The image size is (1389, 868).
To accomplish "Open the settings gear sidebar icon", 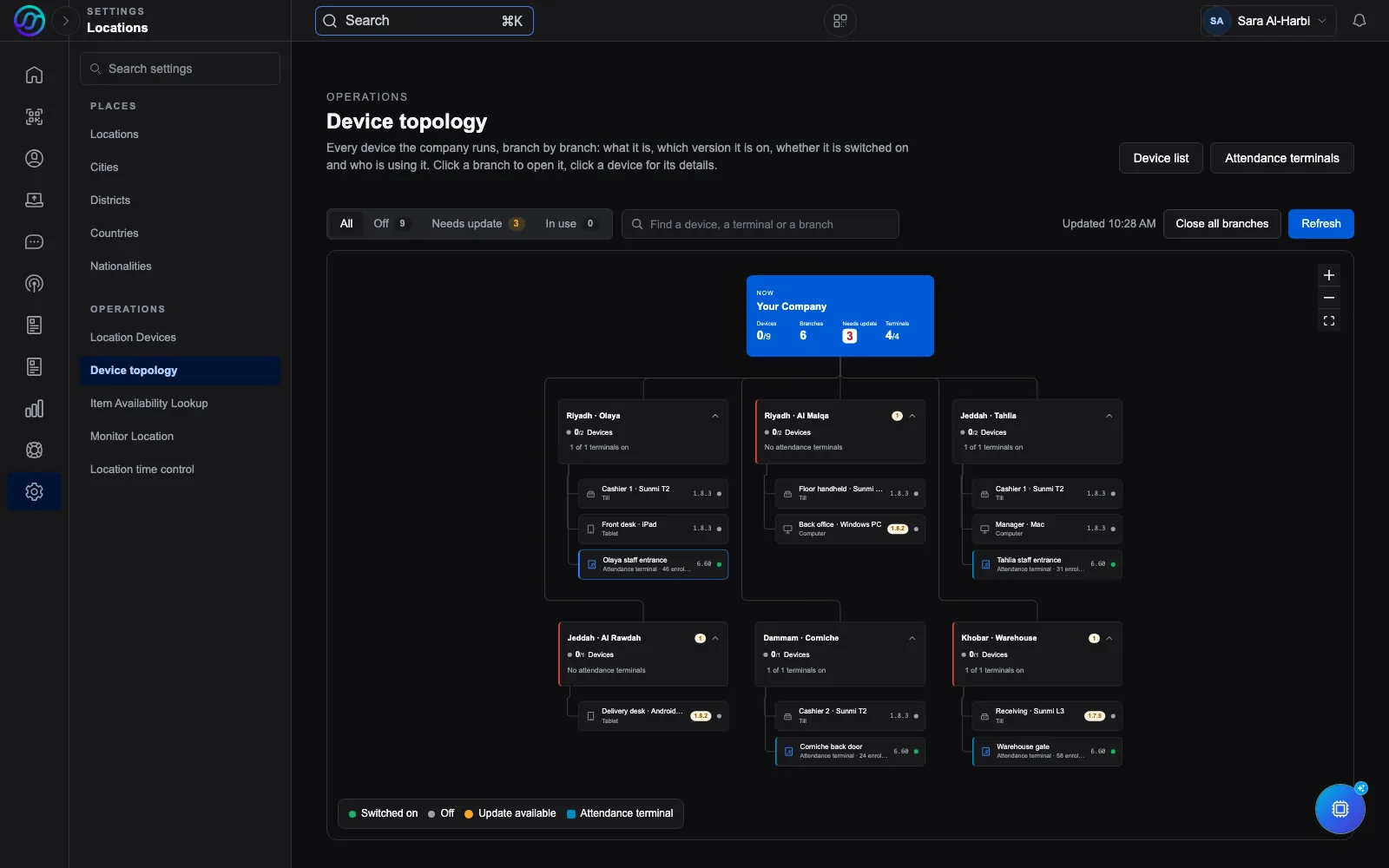I will (x=34, y=491).
